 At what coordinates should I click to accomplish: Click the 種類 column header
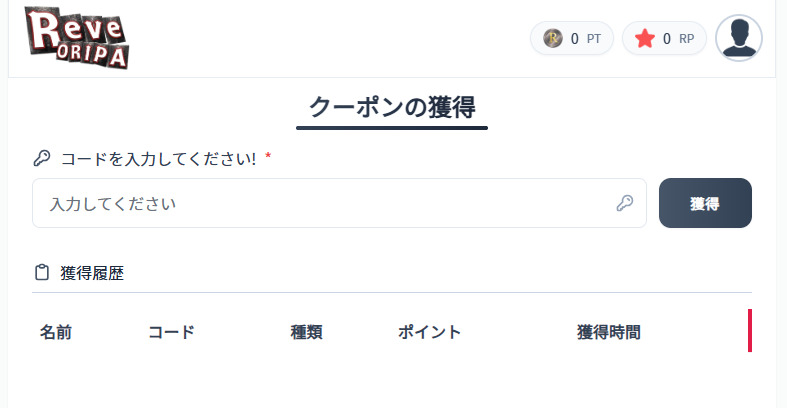(x=306, y=332)
